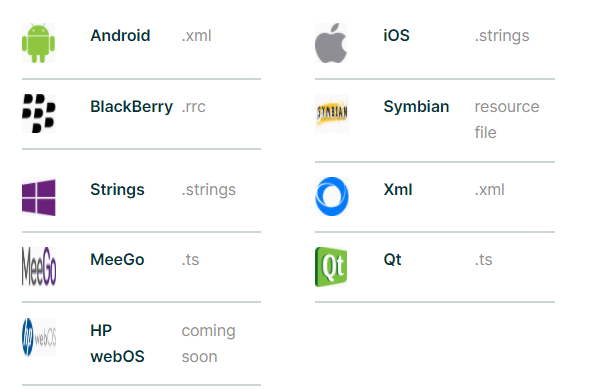
Task: Click the iOS platform name
Action: coord(396,36)
